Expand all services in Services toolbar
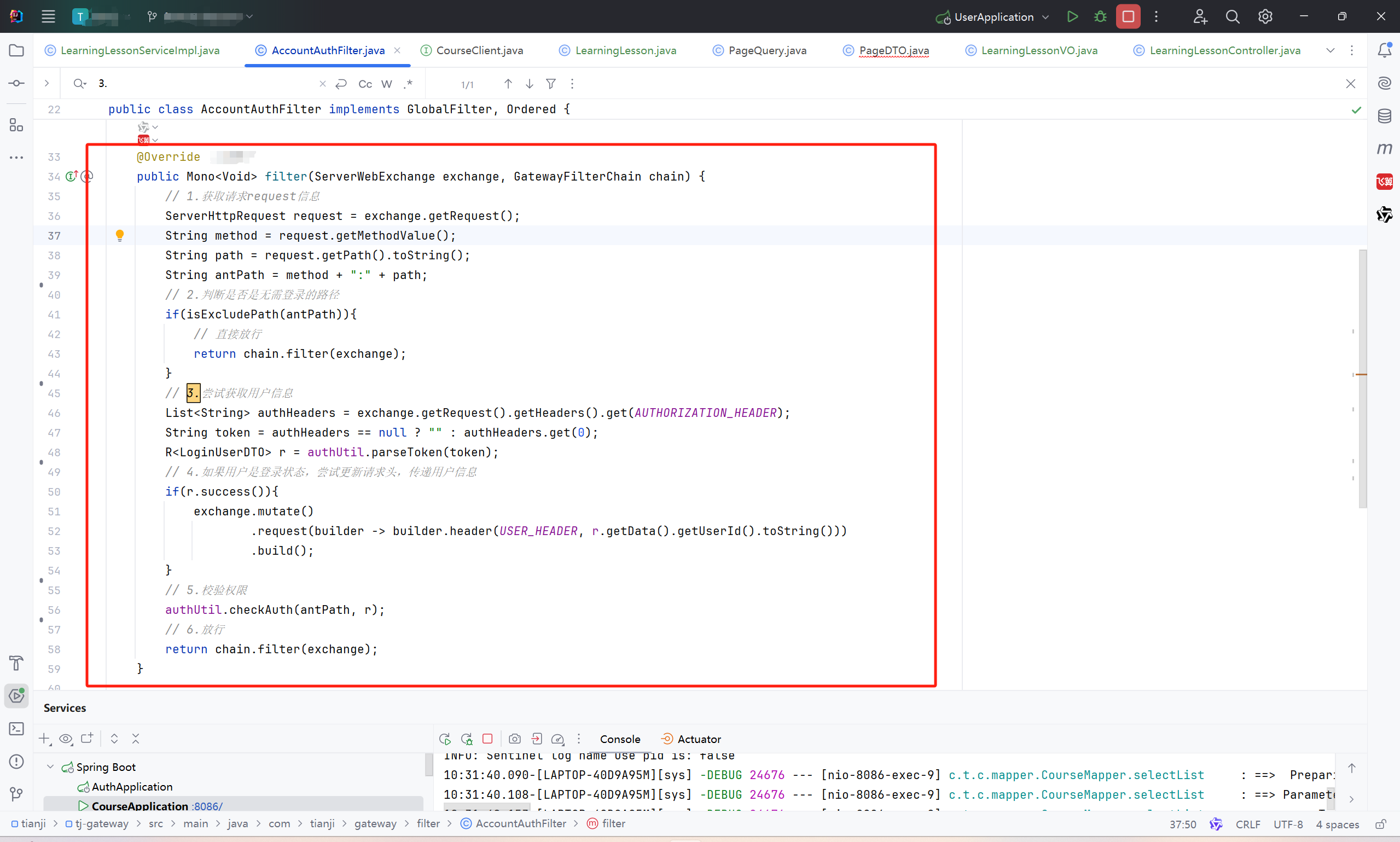 click(x=114, y=739)
